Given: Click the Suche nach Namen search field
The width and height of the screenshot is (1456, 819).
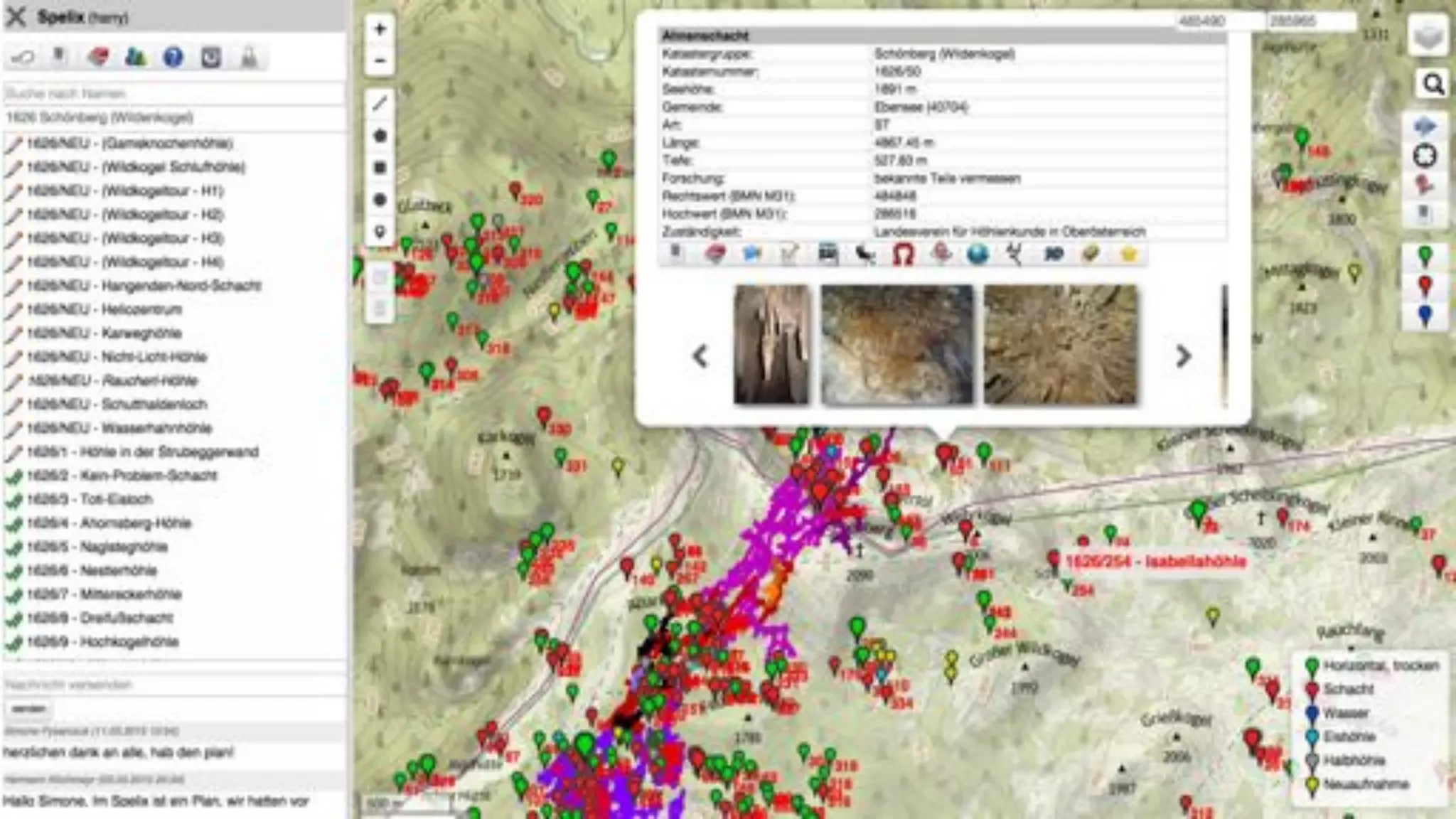Looking at the screenshot, I should point(173,93).
